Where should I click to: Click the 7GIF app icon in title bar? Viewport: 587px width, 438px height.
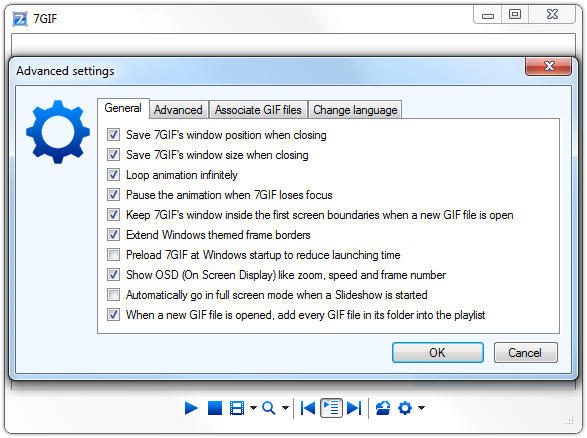click(20, 19)
